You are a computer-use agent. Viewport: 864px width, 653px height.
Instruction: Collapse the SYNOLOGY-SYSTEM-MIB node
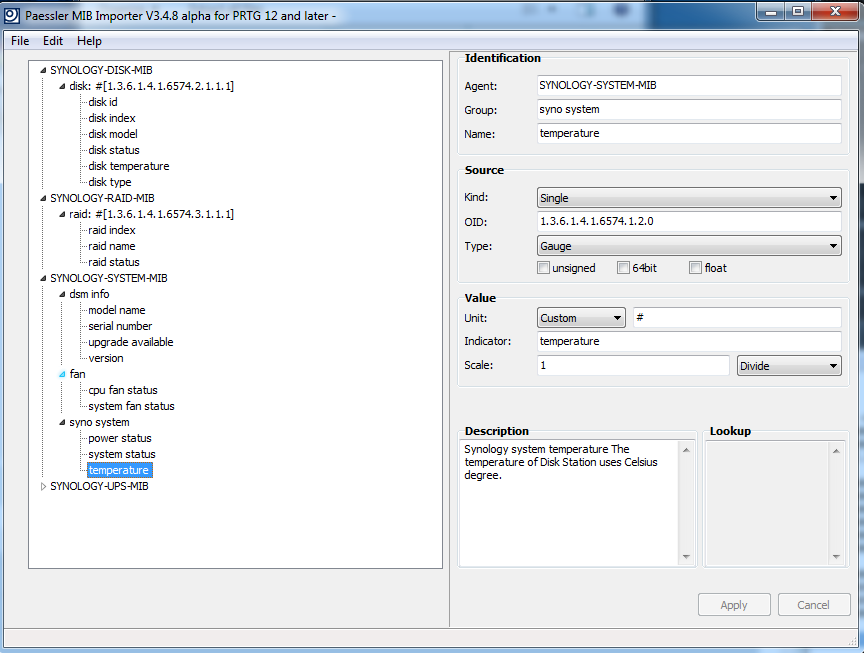pos(43,278)
